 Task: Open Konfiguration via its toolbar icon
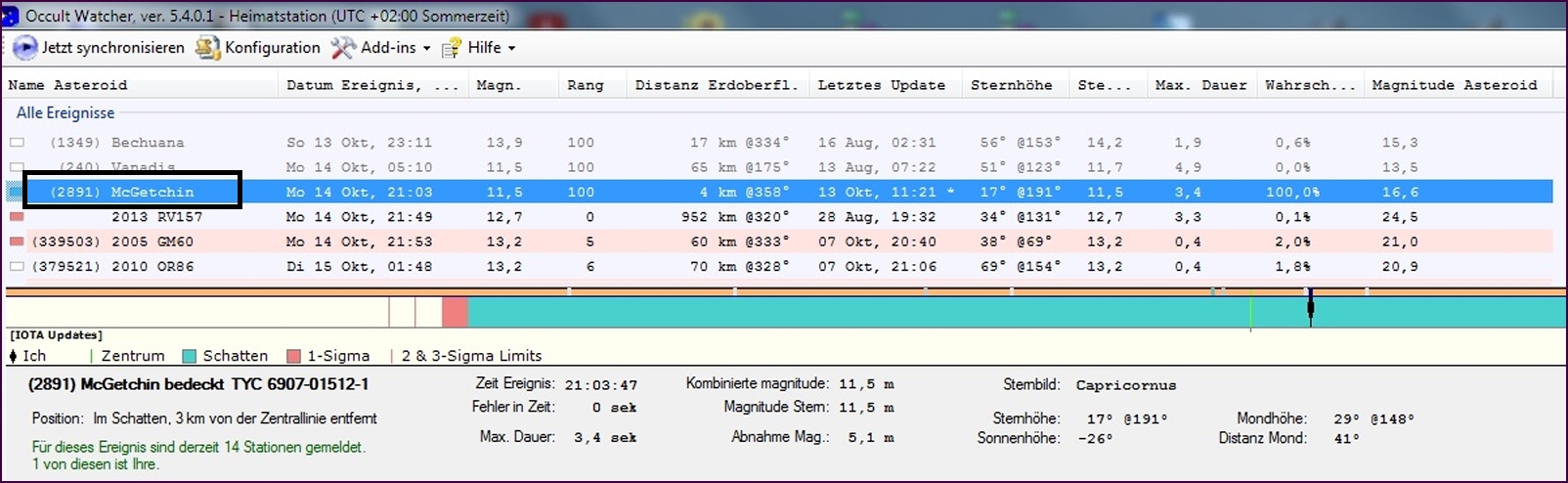click(x=207, y=48)
